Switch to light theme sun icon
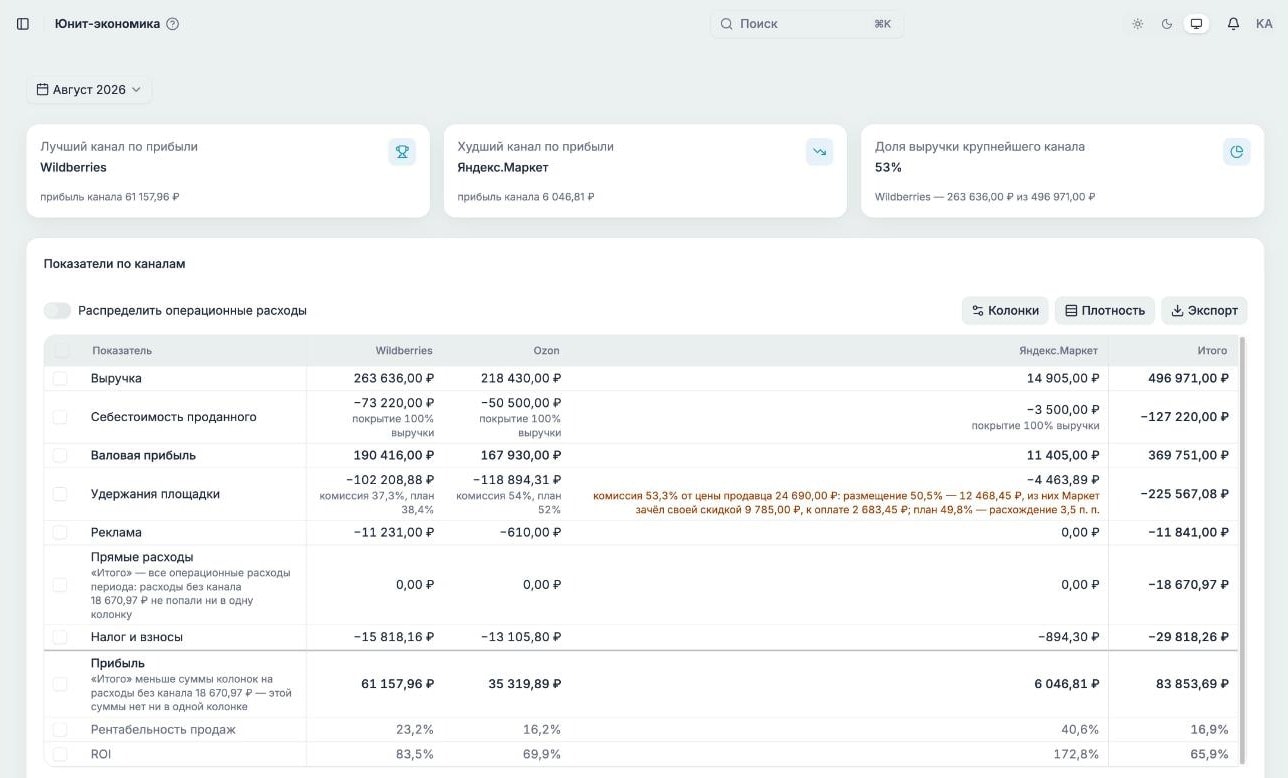Viewport: 1288px width, 778px height. [x=1137, y=24]
